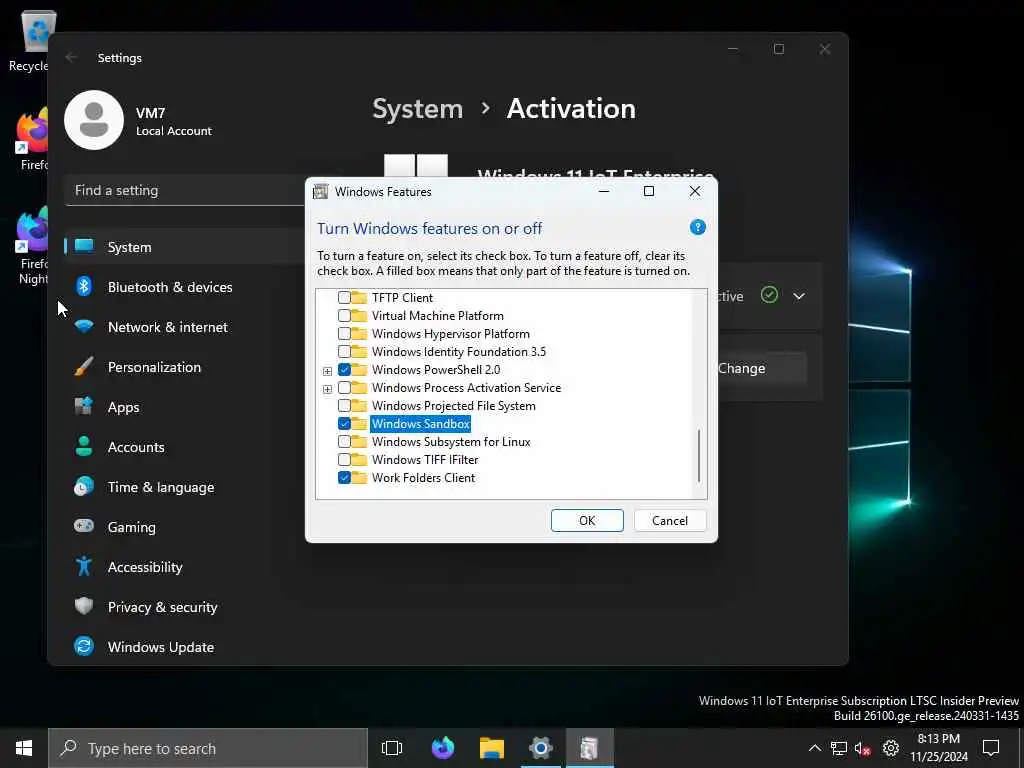The width and height of the screenshot is (1024, 768).
Task: Switch to Settings app on taskbar
Action: click(x=541, y=748)
